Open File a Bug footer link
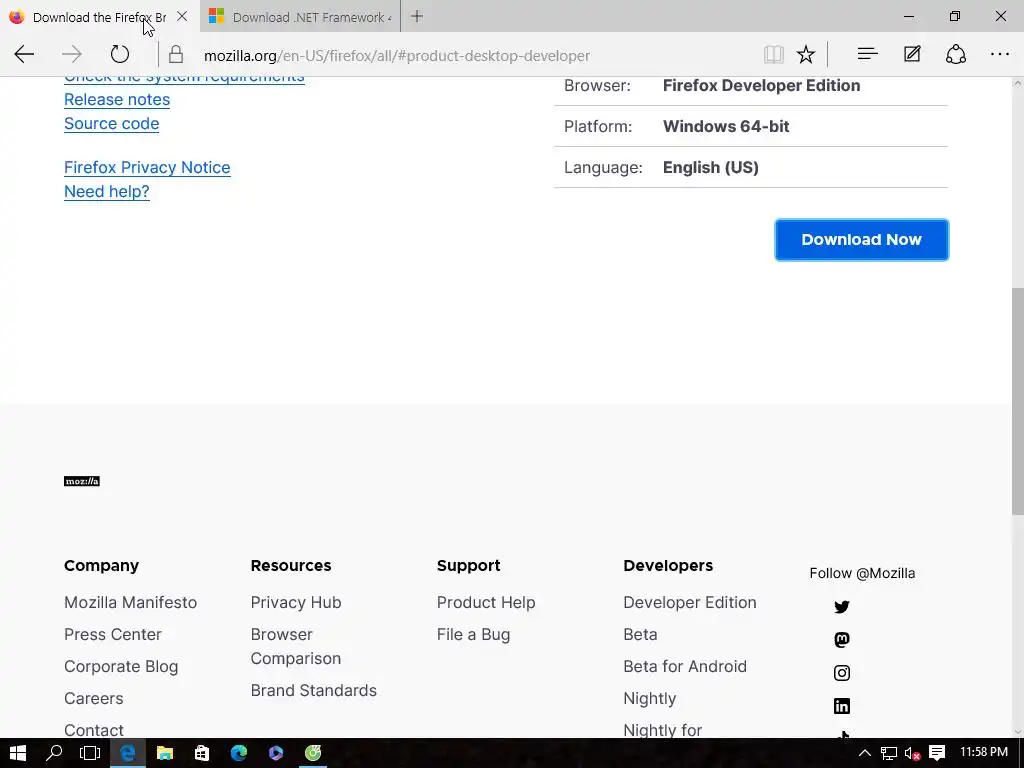Viewport: 1024px width, 768px height. click(473, 634)
